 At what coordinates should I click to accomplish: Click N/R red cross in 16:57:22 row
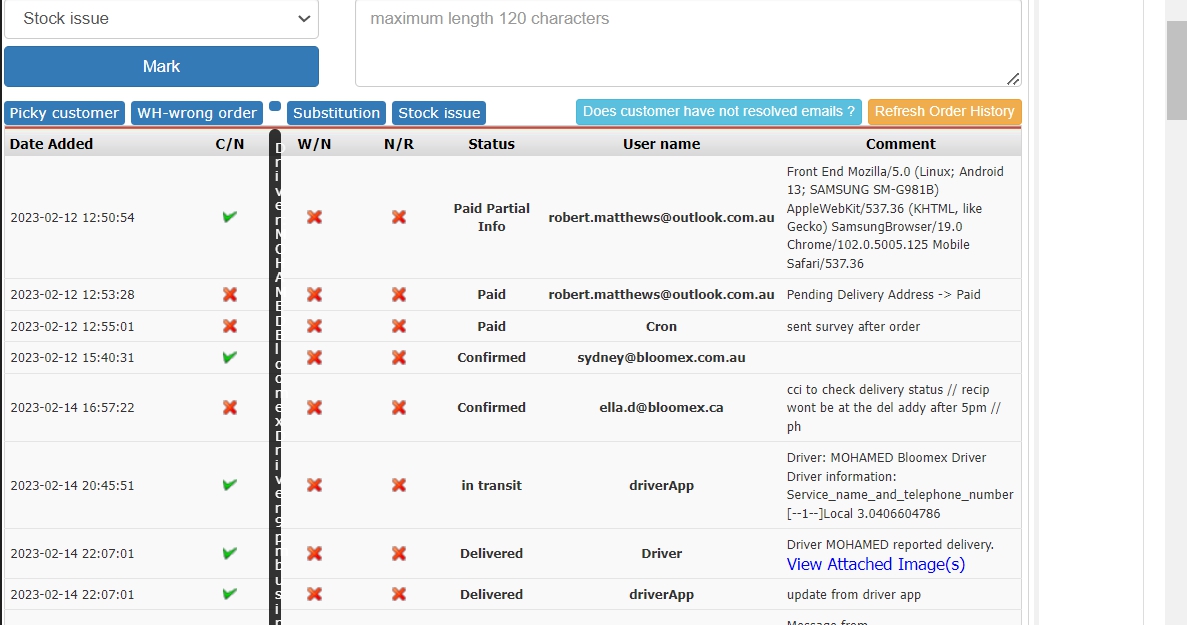click(399, 407)
